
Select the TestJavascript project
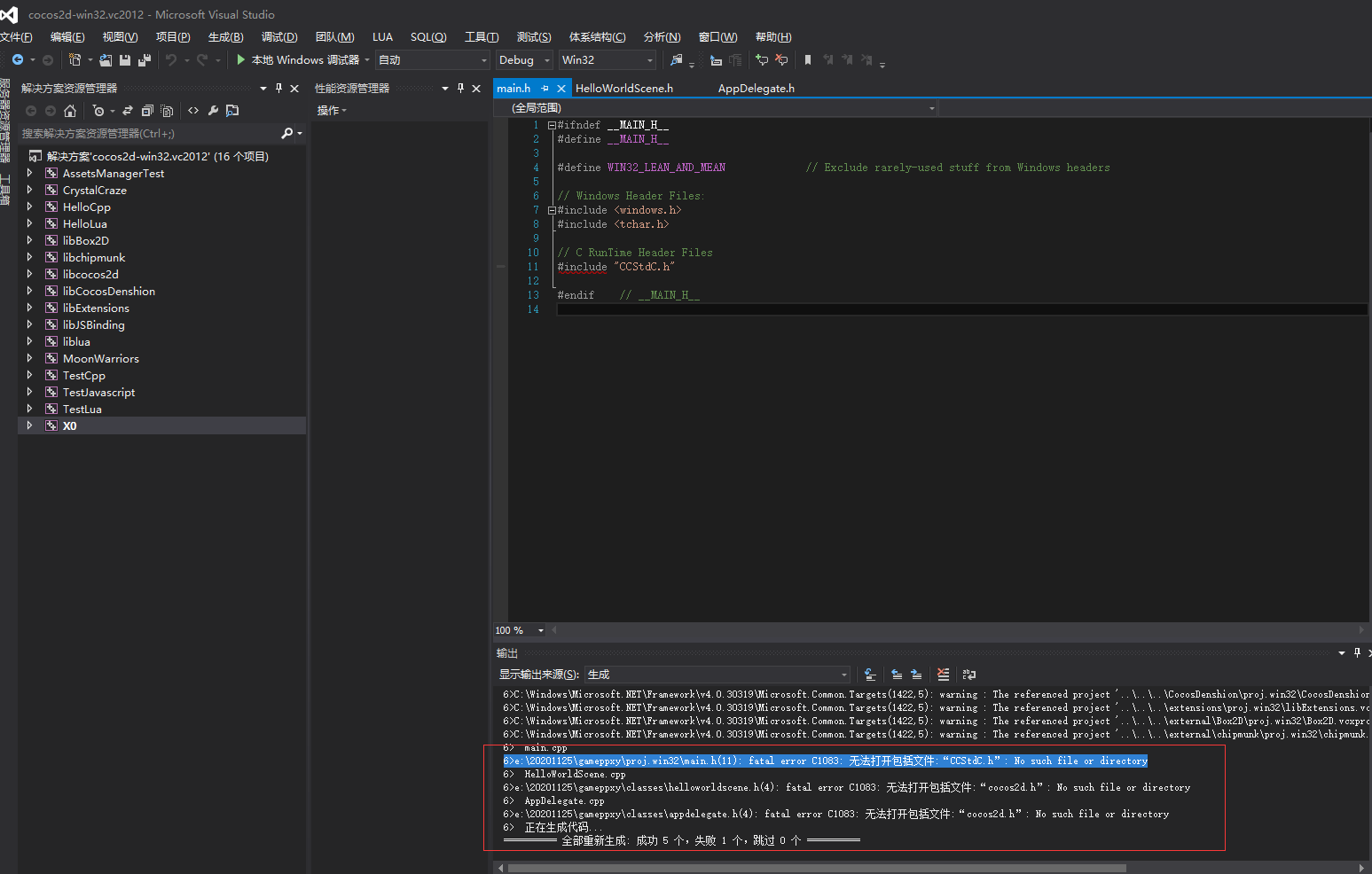99,393
